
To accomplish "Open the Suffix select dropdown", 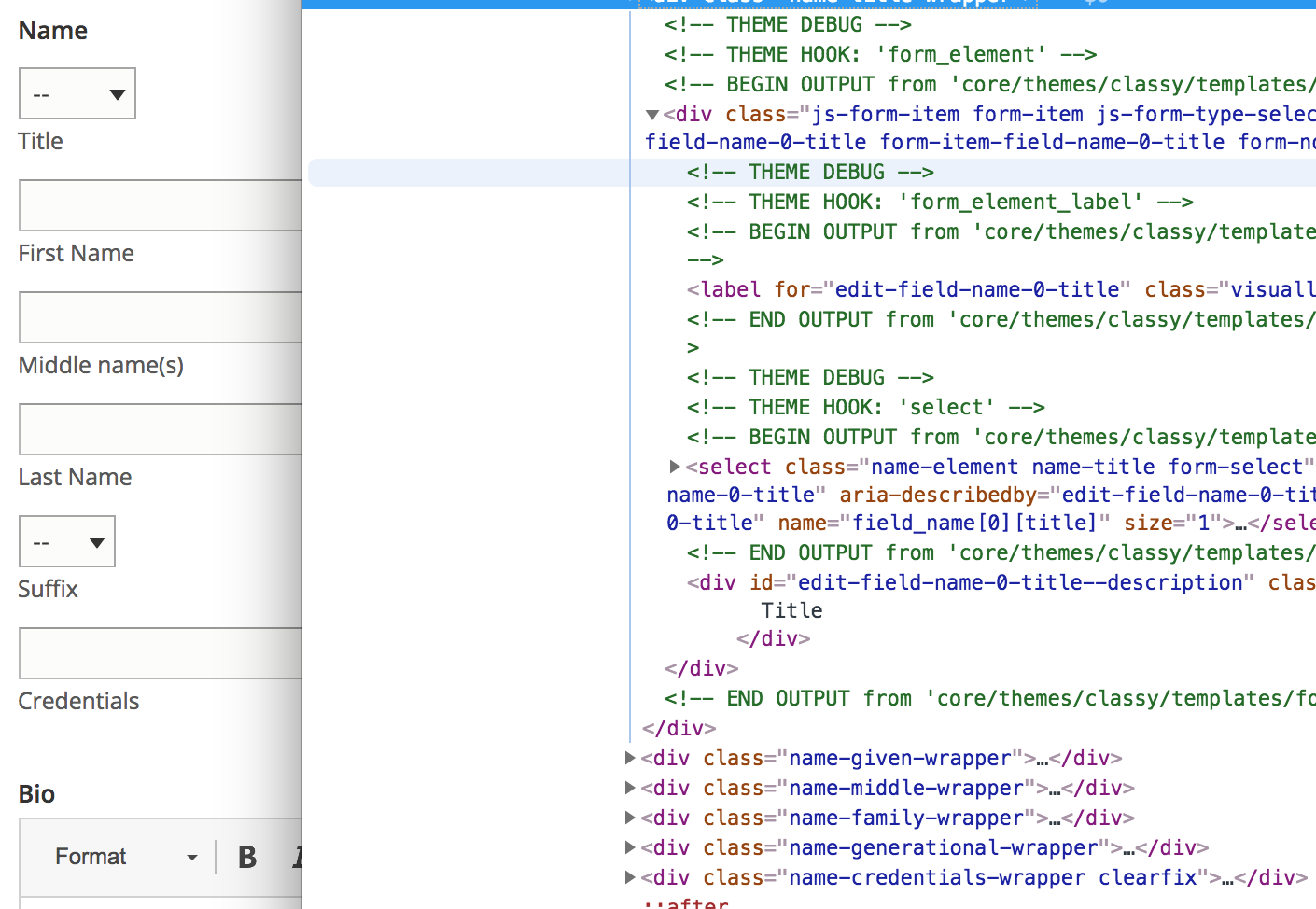I will [x=67, y=541].
